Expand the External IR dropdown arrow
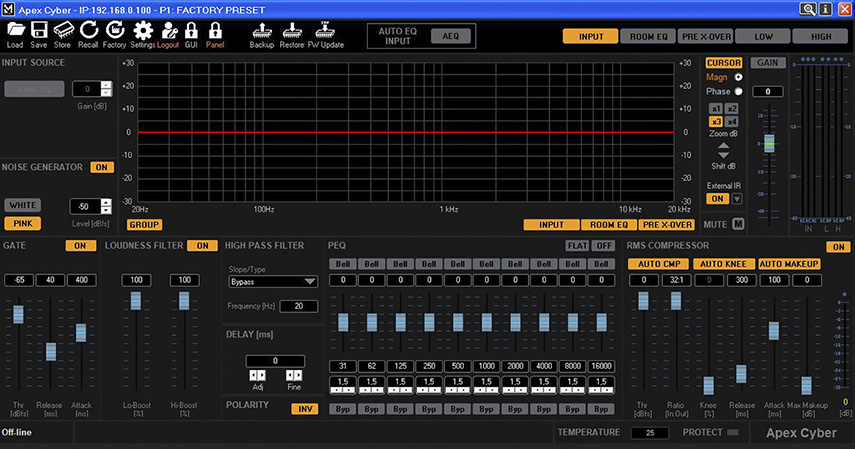The width and height of the screenshot is (855, 449). click(x=737, y=198)
